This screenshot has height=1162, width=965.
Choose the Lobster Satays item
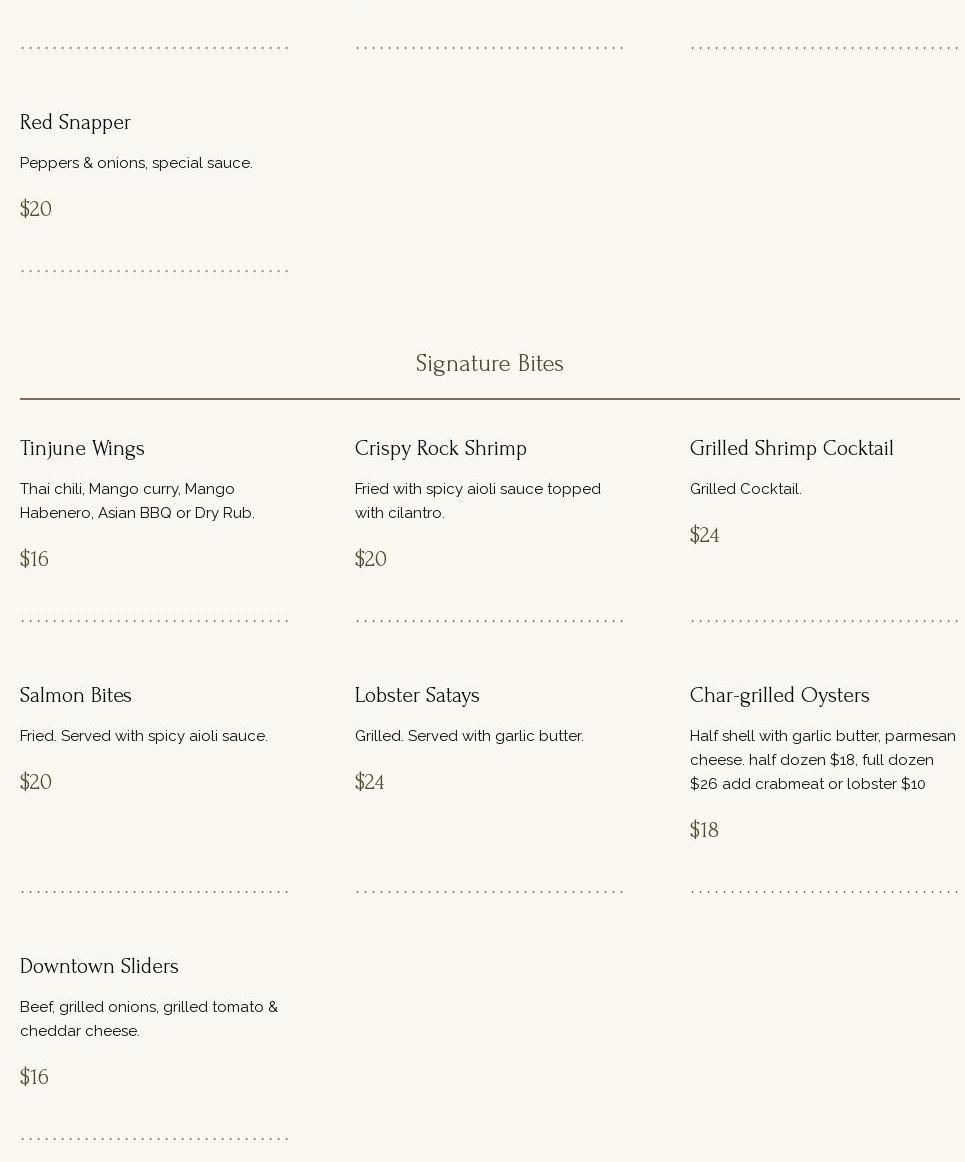[x=417, y=695]
